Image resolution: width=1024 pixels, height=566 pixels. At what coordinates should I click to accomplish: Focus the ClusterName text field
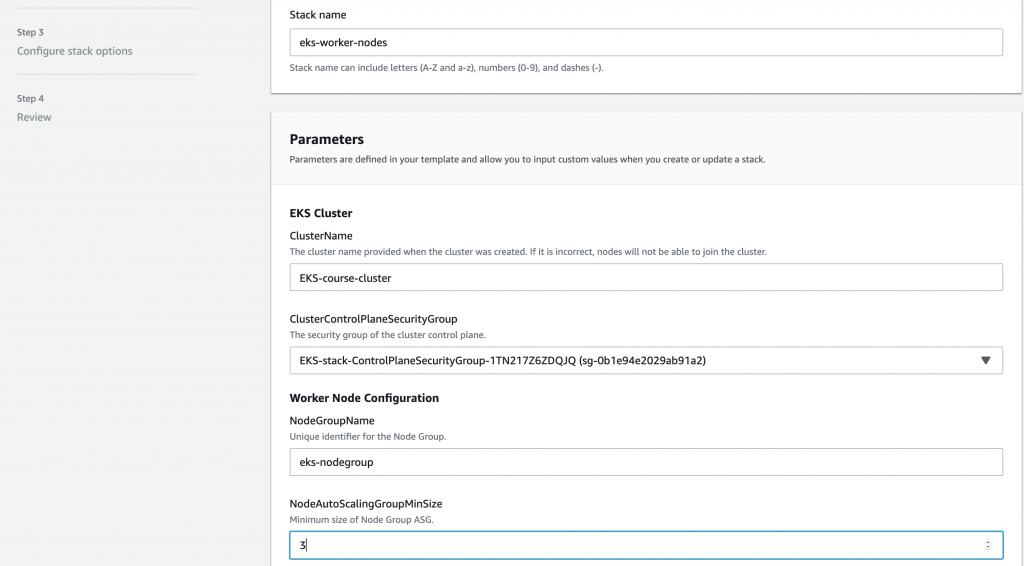click(x=645, y=277)
